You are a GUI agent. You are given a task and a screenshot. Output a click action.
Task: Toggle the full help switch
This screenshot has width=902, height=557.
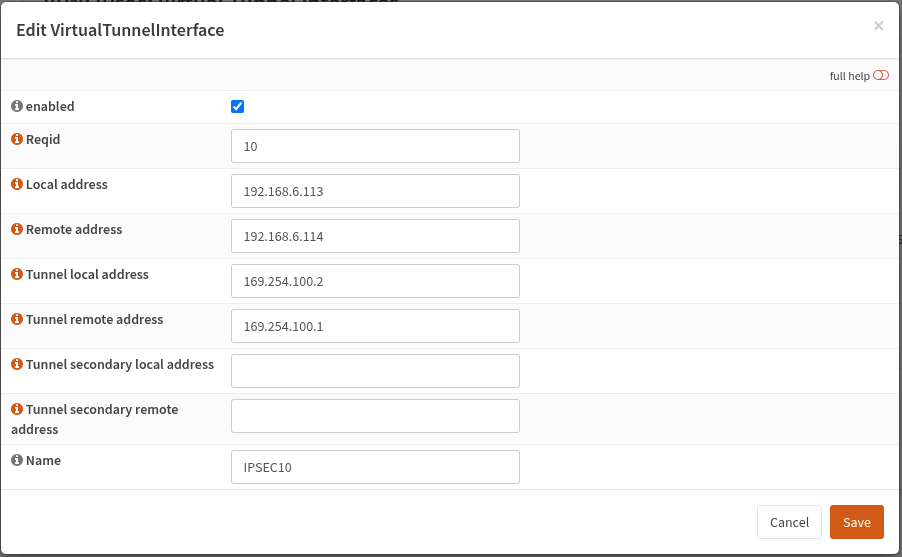[x=880, y=76]
